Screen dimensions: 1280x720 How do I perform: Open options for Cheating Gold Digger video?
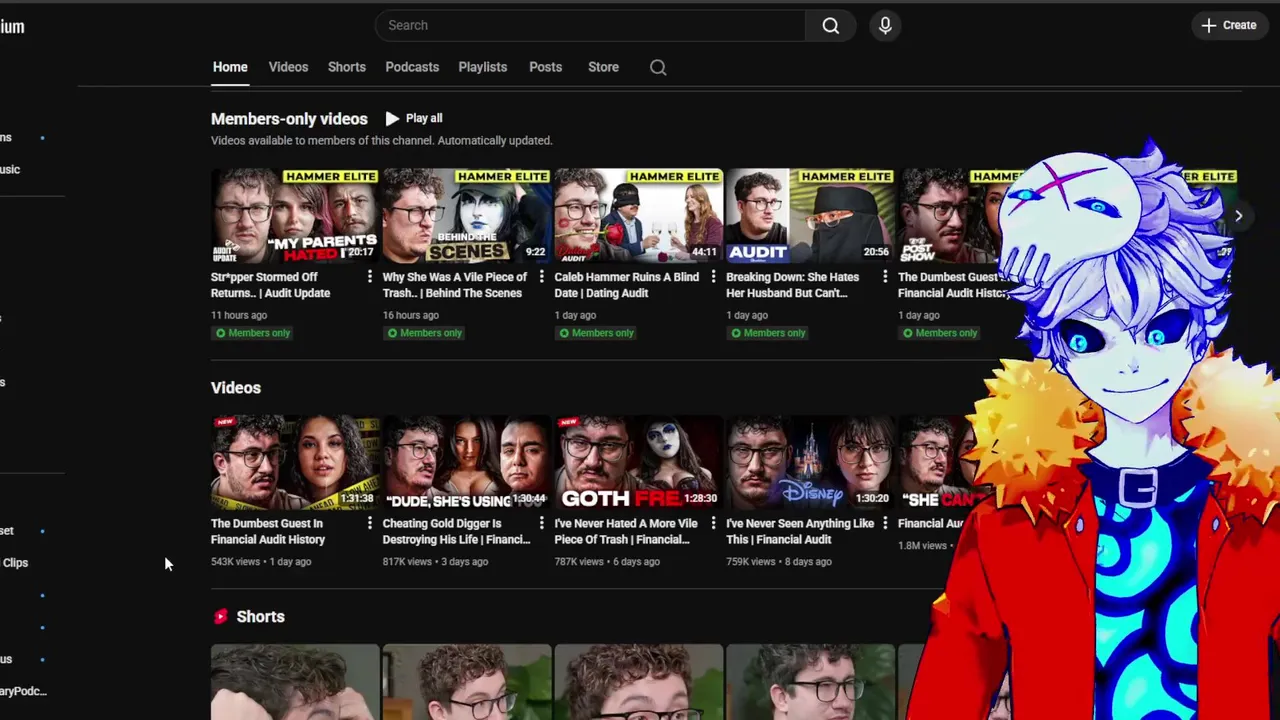542,523
